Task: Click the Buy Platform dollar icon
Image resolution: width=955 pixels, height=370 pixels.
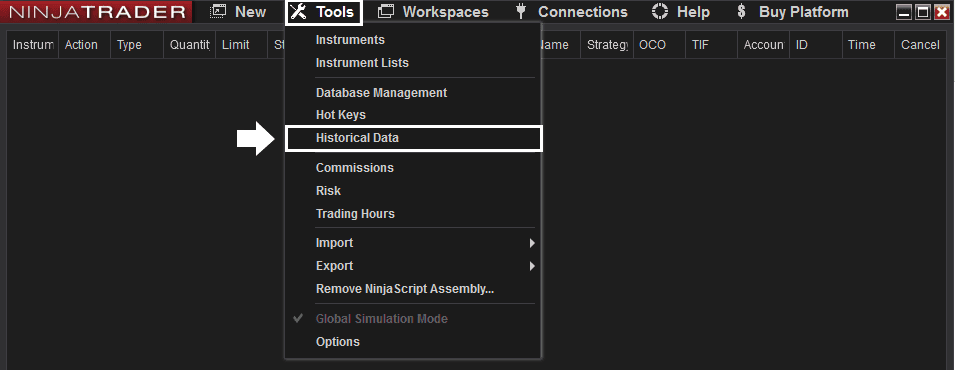Action: pyautogui.click(x=741, y=12)
